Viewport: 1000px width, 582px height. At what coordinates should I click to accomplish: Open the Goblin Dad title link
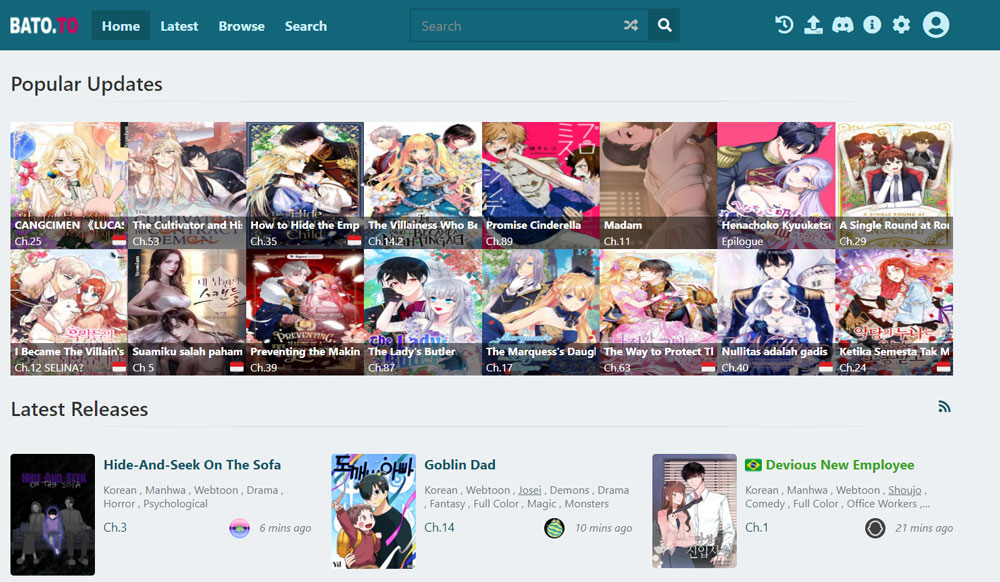click(460, 465)
